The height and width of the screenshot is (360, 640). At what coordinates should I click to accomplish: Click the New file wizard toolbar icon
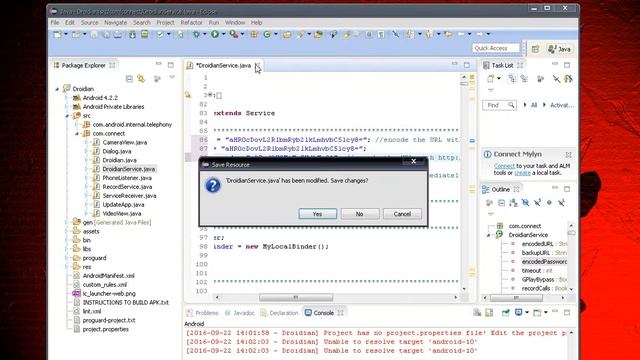[x=58, y=35]
